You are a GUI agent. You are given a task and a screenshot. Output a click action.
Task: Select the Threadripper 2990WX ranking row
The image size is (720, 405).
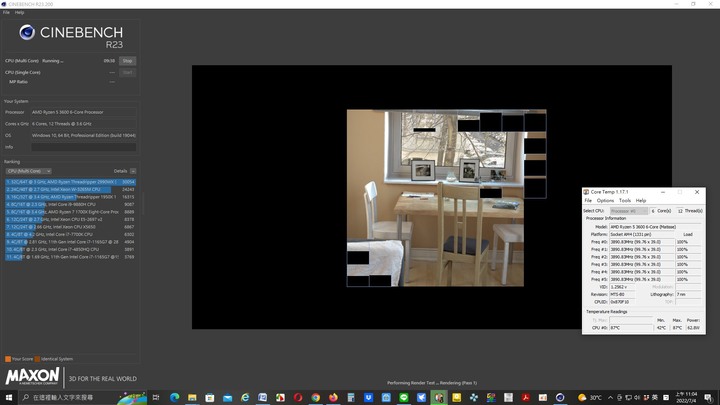(70, 182)
